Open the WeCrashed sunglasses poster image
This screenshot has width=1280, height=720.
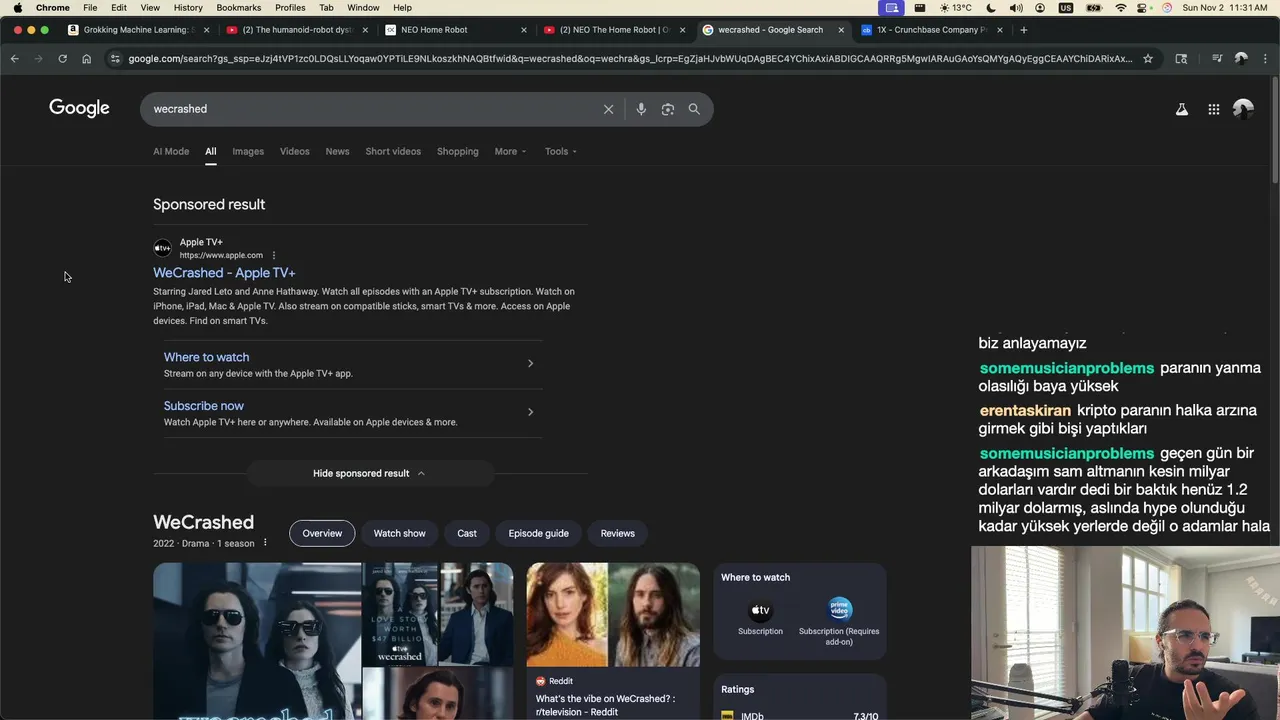coord(257,641)
